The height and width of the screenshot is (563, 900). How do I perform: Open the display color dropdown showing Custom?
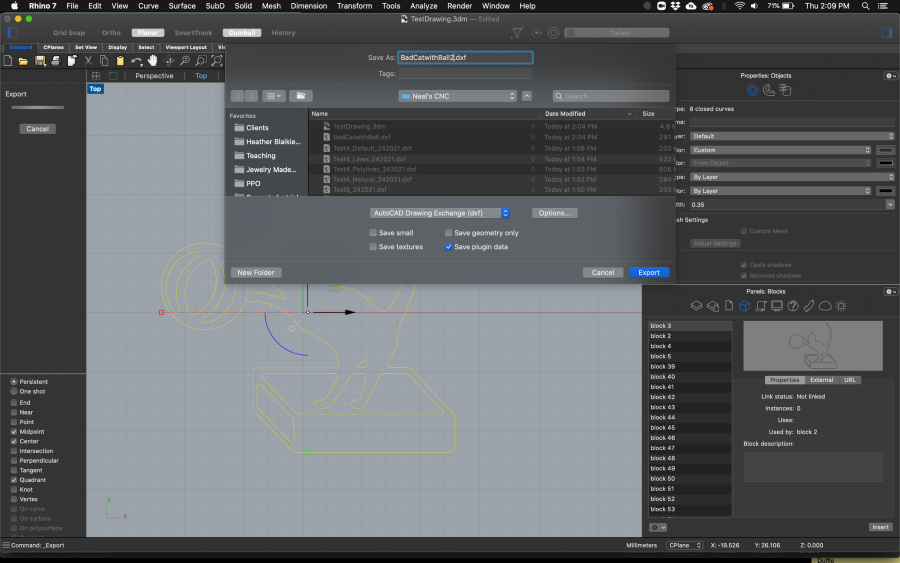[x=781, y=150]
